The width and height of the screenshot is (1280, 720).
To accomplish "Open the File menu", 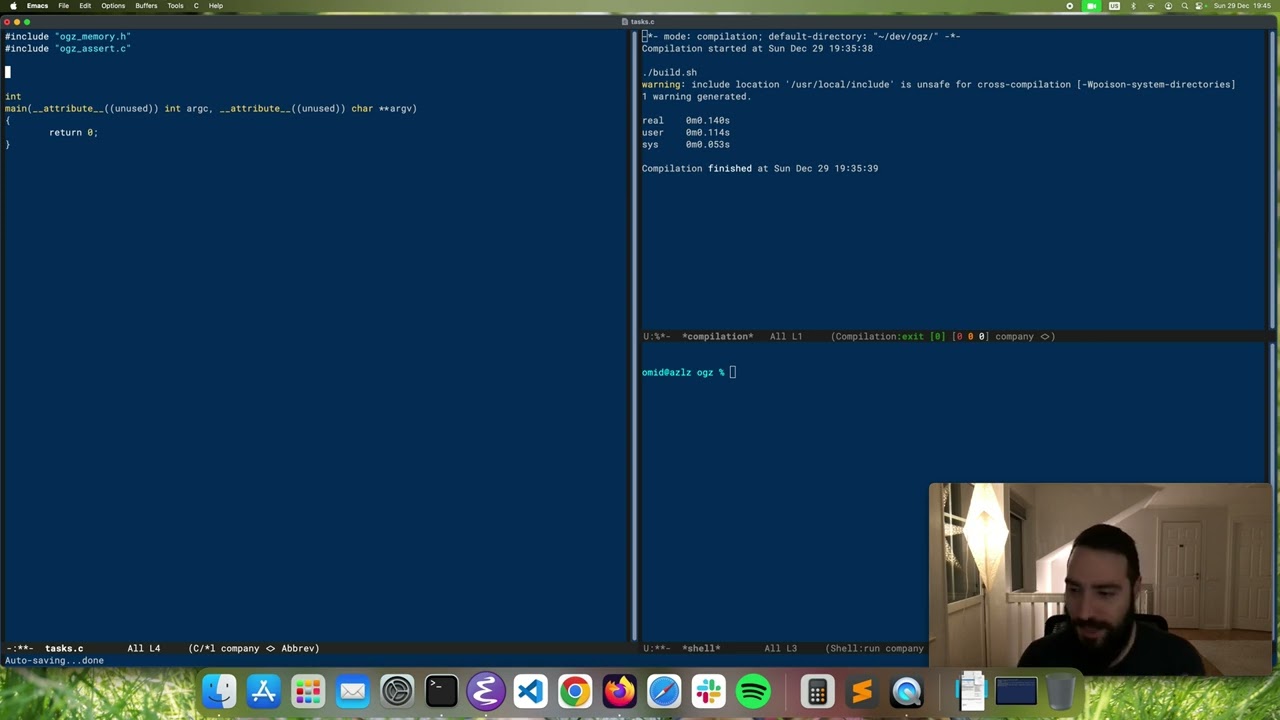I will coord(63,6).
